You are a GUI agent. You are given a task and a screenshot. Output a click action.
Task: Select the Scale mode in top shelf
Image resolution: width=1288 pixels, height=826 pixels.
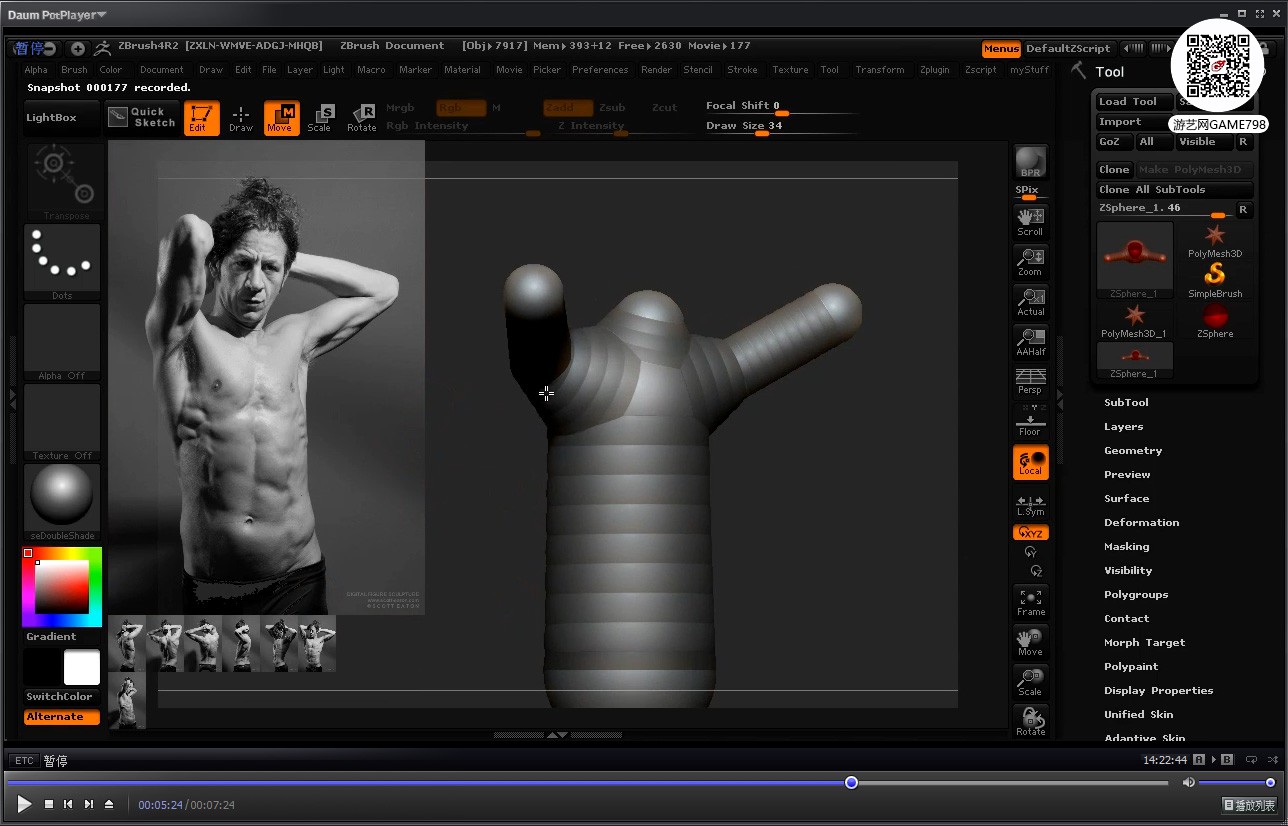(x=320, y=118)
